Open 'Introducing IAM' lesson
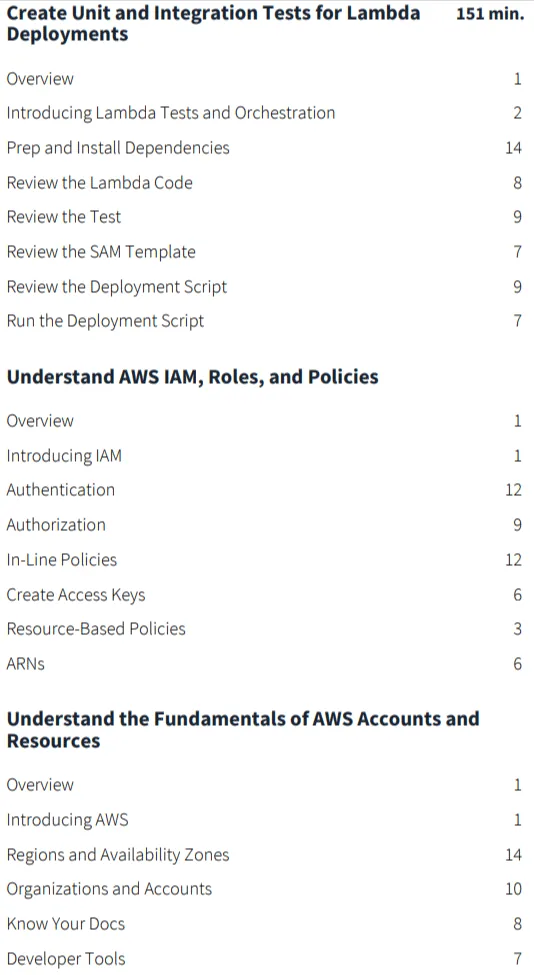This screenshot has height=975, width=534. [x=64, y=456]
